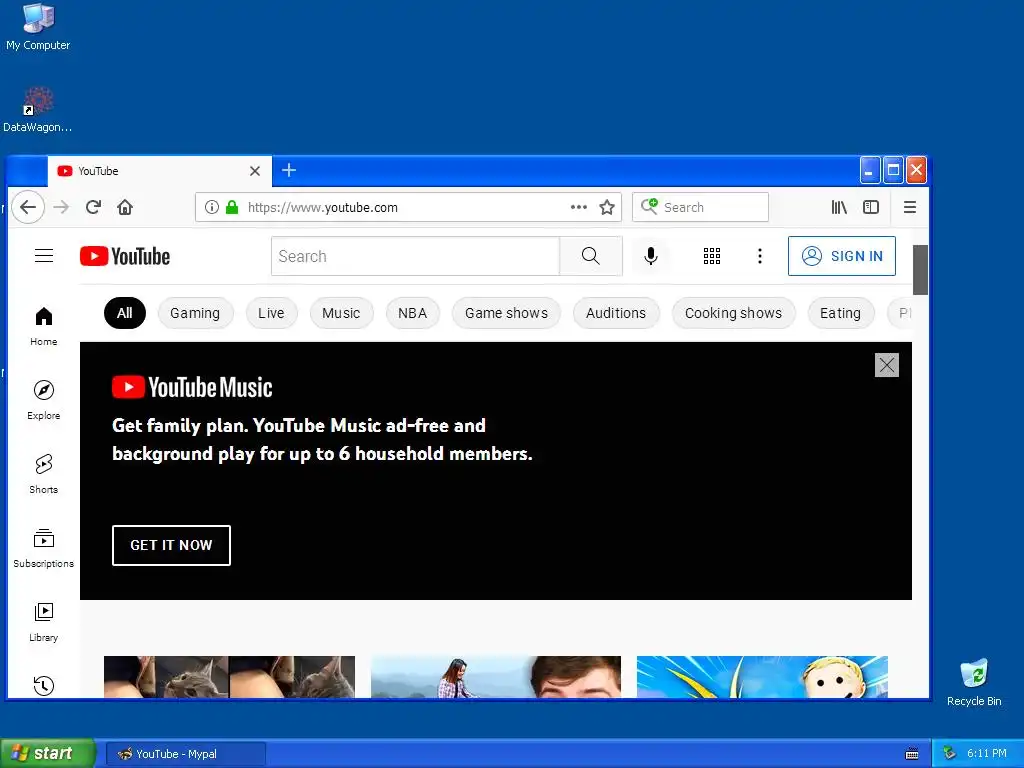Open the DataWagon desktop shortcut
Image resolution: width=1024 pixels, height=768 pixels.
pos(38,110)
